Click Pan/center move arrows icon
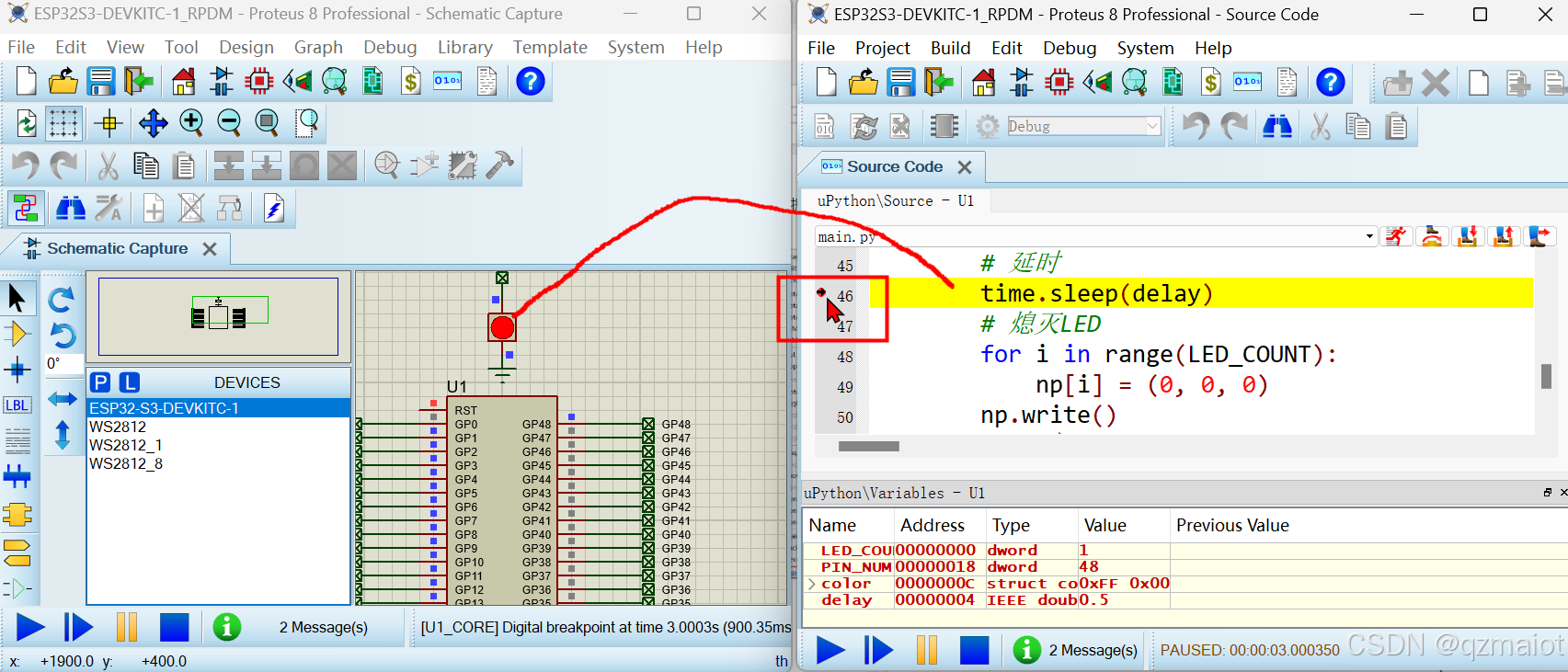The height and width of the screenshot is (672, 1568). (153, 122)
